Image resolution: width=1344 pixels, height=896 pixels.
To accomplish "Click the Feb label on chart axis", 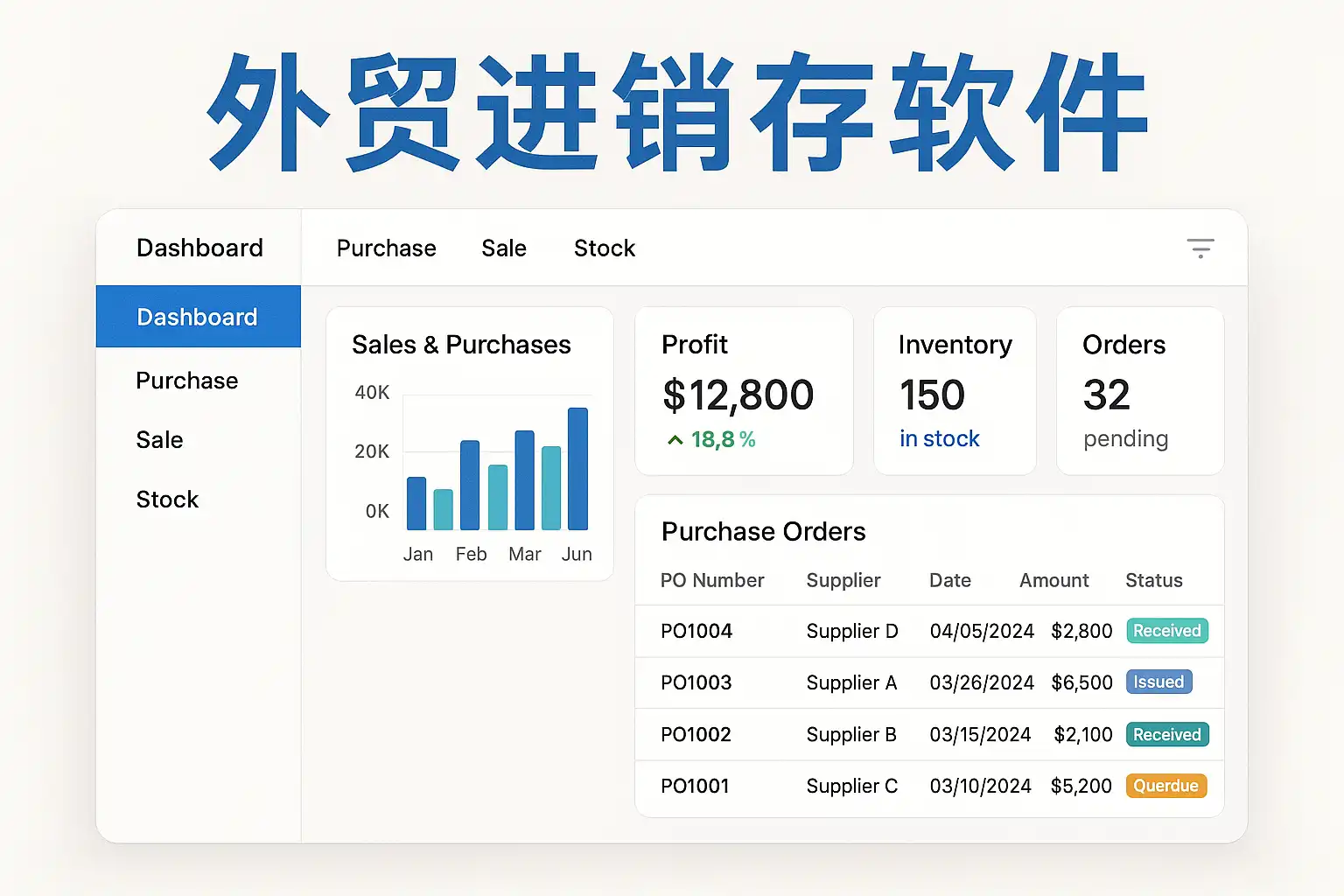I will coord(471,554).
